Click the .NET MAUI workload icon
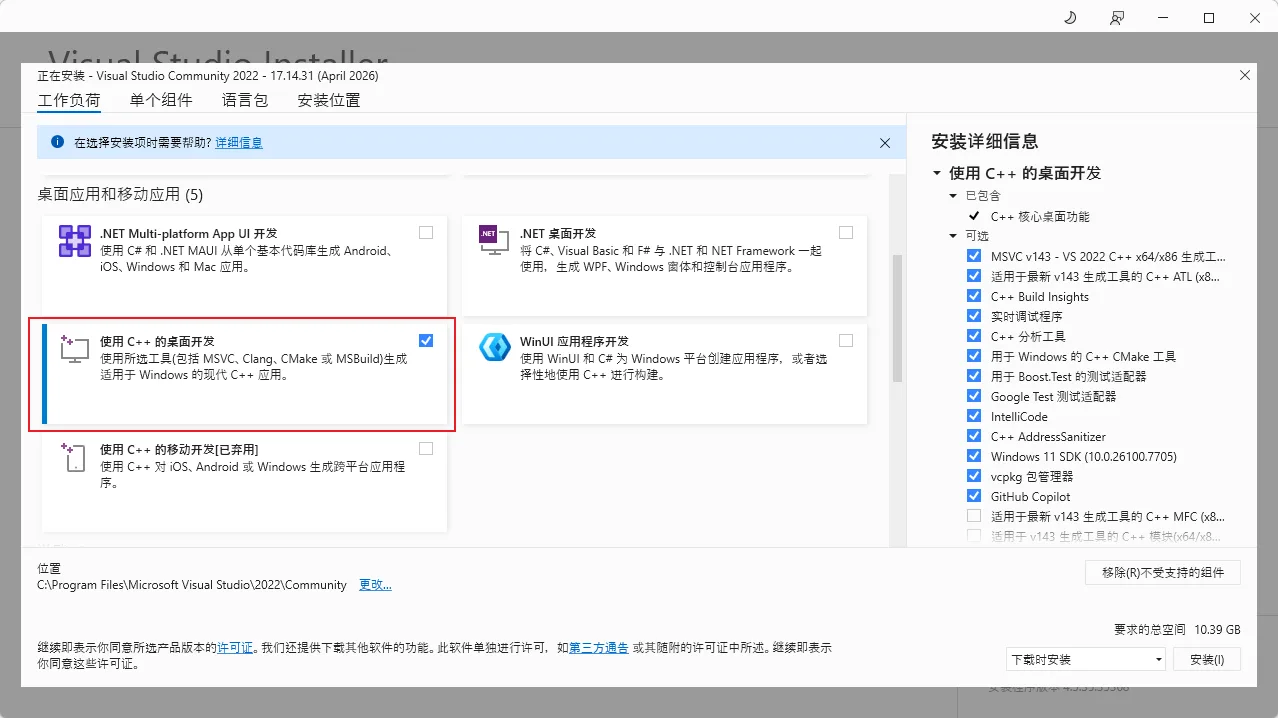The width and height of the screenshot is (1278, 718). click(x=75, y=243)
